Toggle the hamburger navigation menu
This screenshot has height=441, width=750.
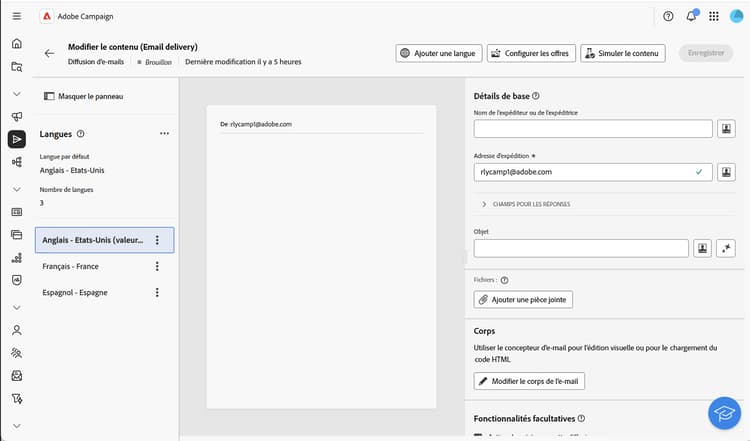[x=16, y=16]
